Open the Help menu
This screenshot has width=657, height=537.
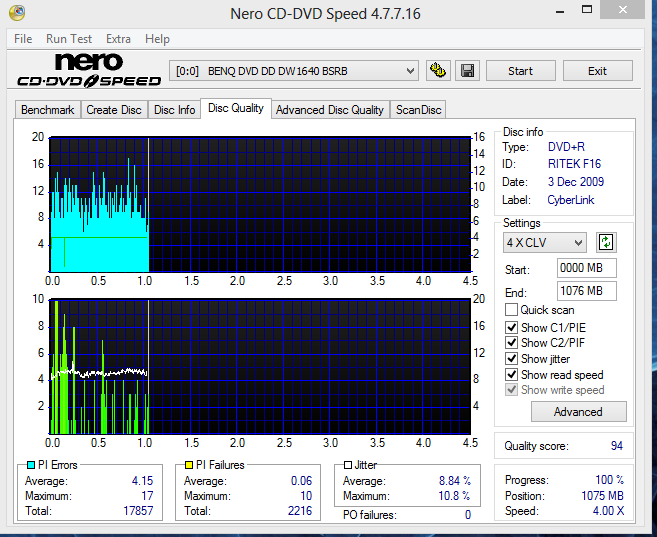tap(157, 39)
